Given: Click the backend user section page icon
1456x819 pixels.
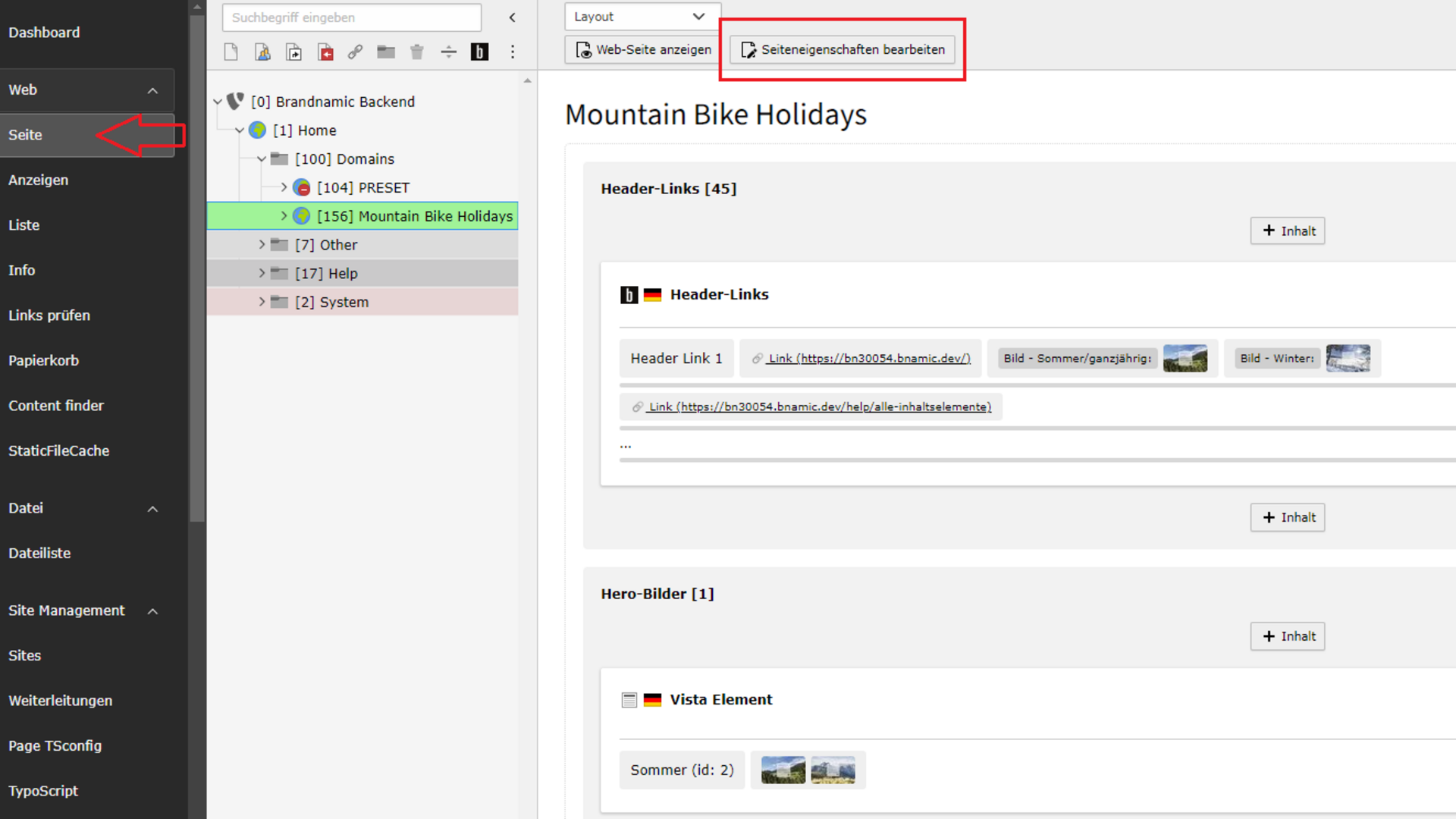Looking at the screenshot, I should pyautogui.click(x=262, y=52).
